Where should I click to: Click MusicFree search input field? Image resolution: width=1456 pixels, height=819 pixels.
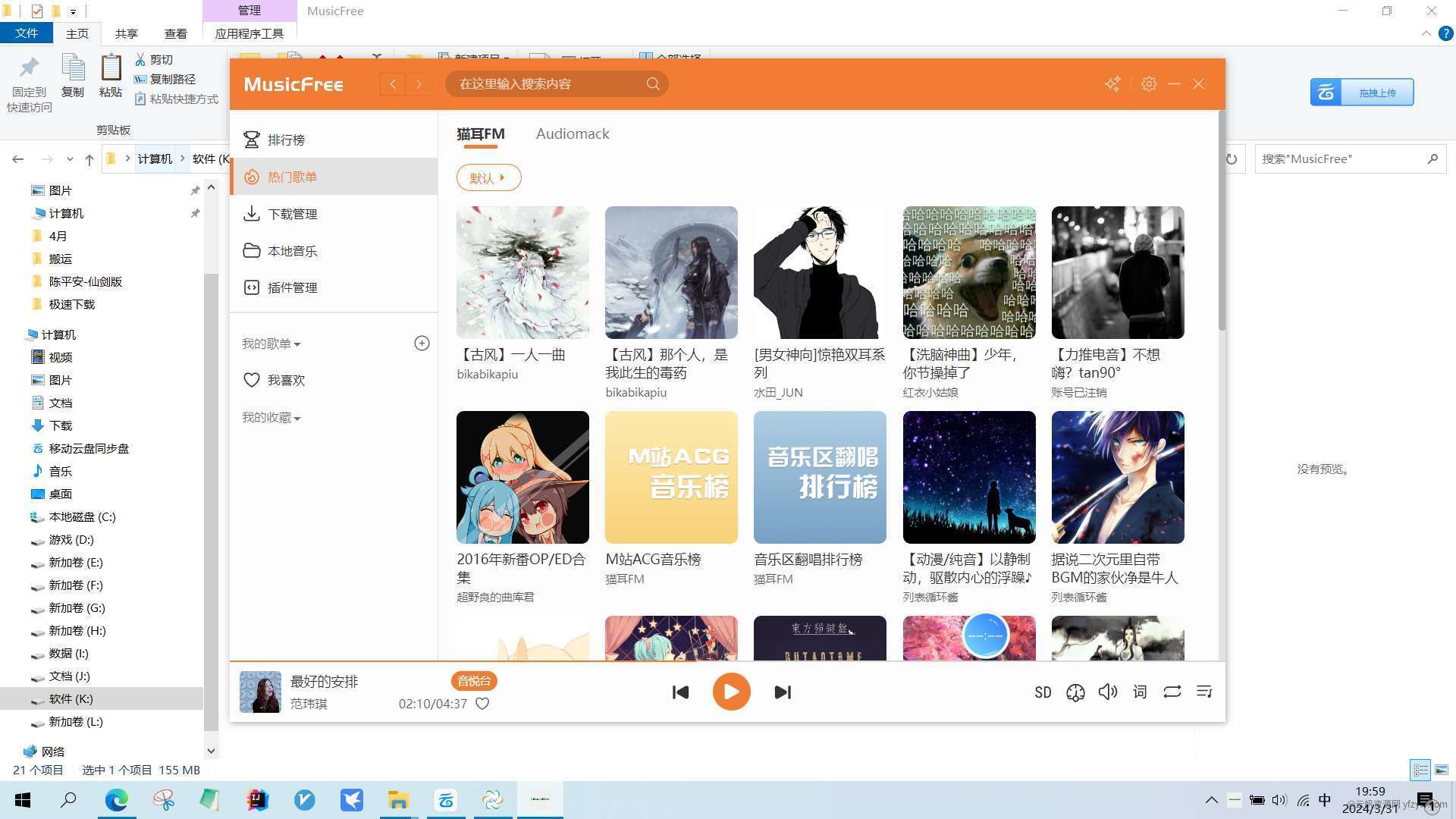coord(546,84)
